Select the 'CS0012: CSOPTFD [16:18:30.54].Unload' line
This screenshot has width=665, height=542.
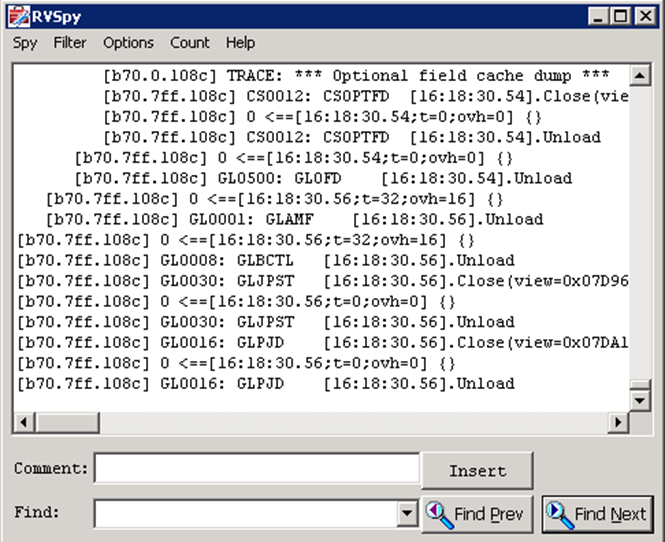(x=352, y=137)
